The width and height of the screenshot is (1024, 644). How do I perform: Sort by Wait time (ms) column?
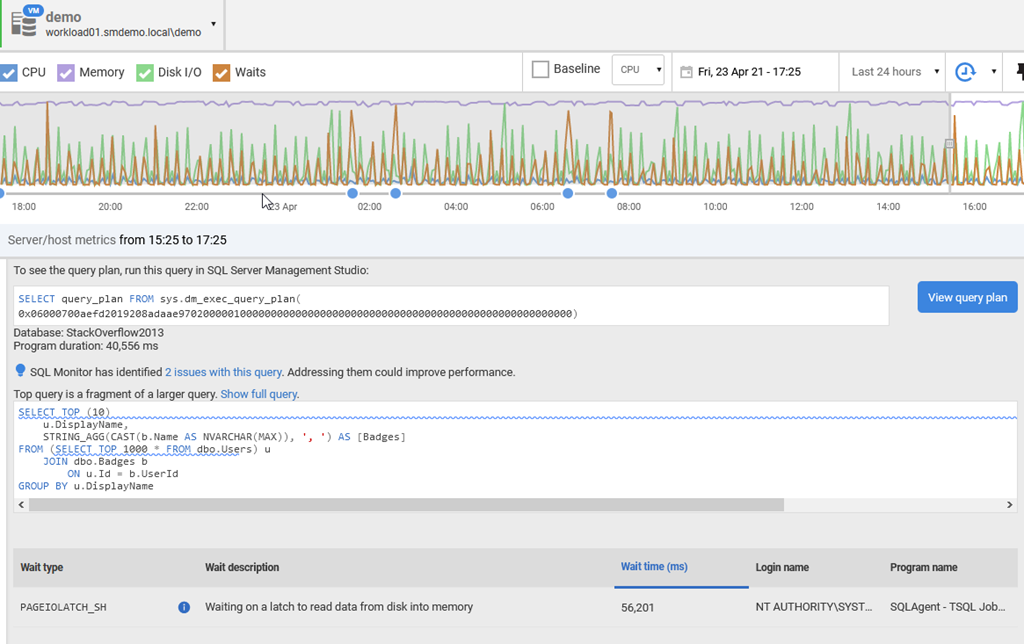pyautogui.click(x=654, y=567)
